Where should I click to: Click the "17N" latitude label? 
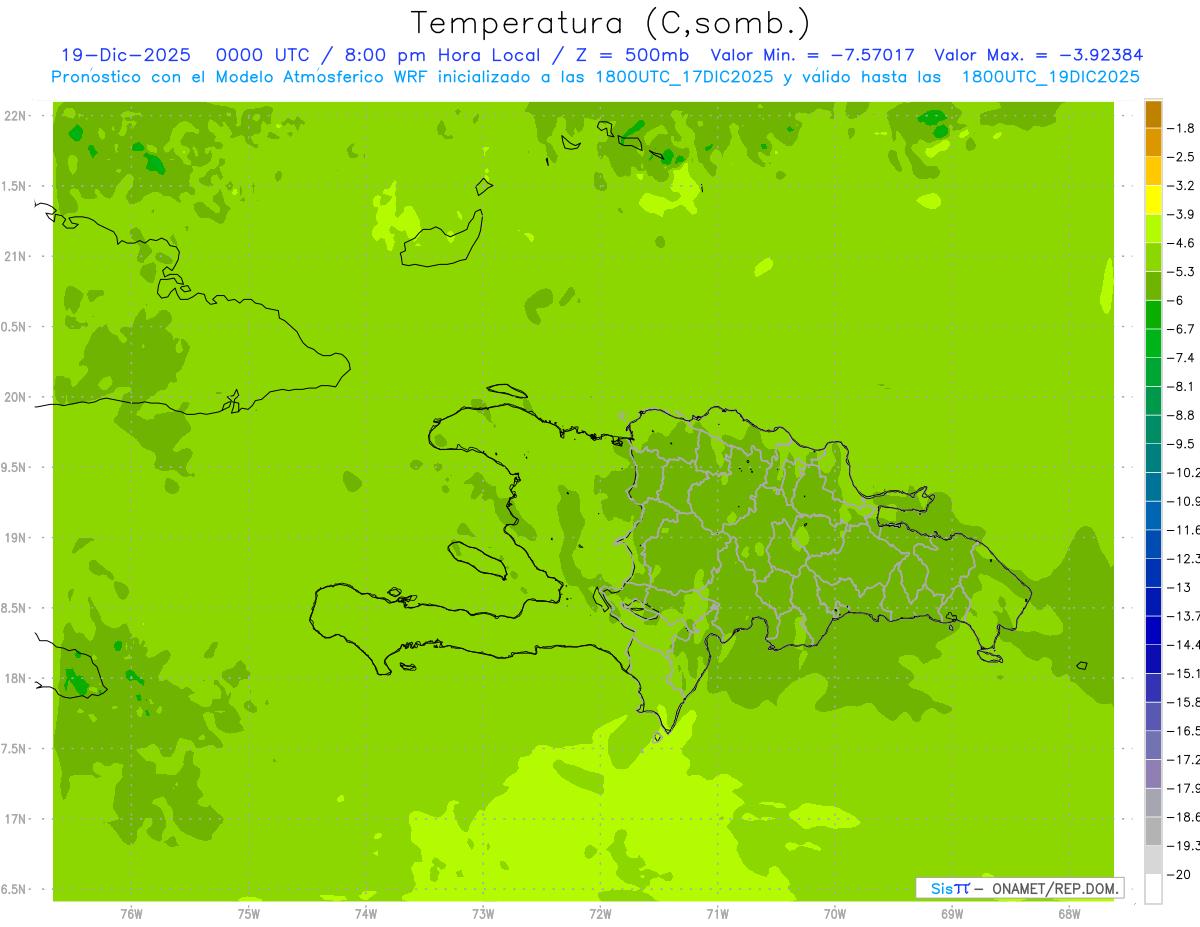coord(16,819)
